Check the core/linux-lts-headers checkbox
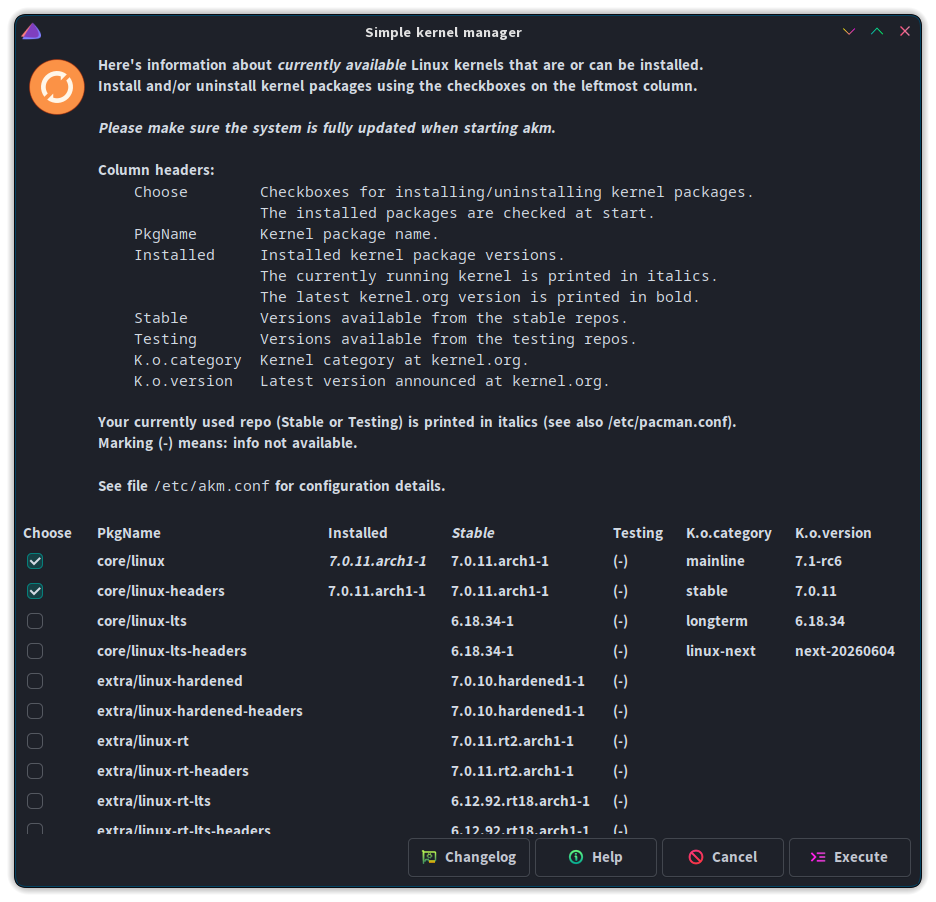 (35, 651)
